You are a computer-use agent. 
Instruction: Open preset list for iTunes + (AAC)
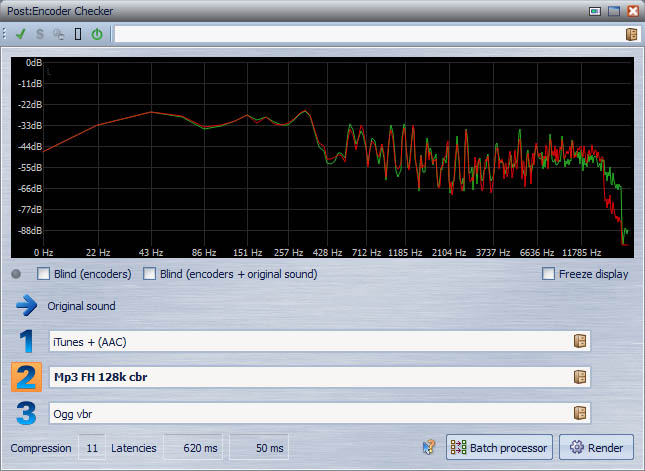[579, 342]
